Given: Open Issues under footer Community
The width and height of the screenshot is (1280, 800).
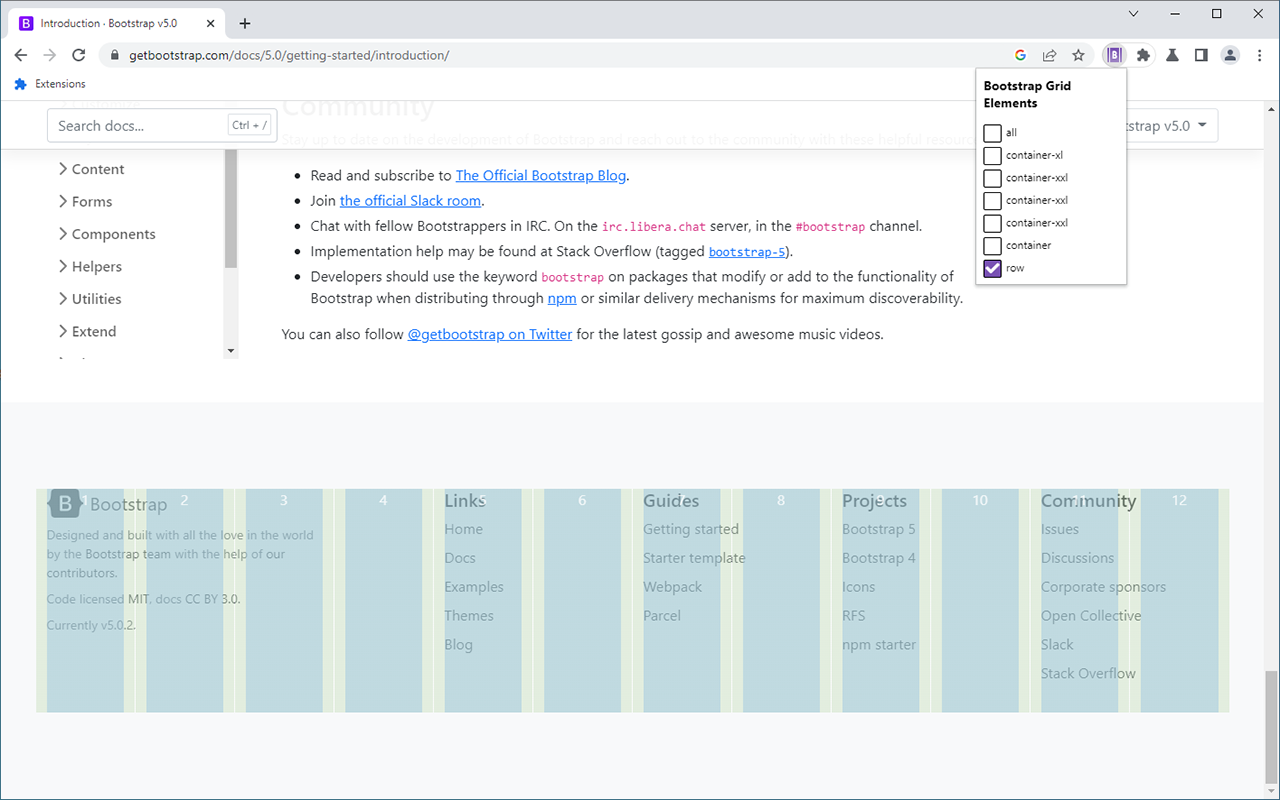Looking at the screenshot, I should [1060, 529].
